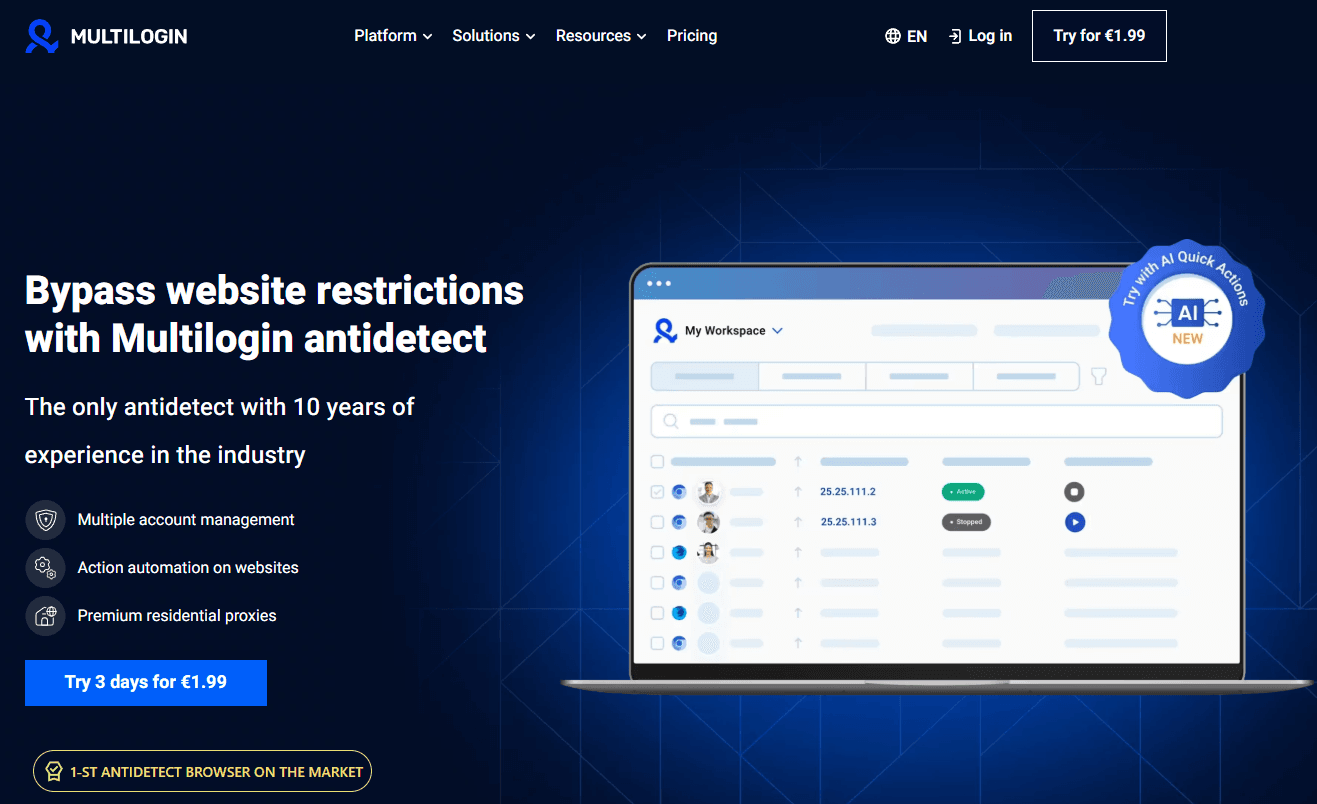Click the shield icon beside Multiple account management
Viewport: 1317px width, 804px height.
click(45, 520)
